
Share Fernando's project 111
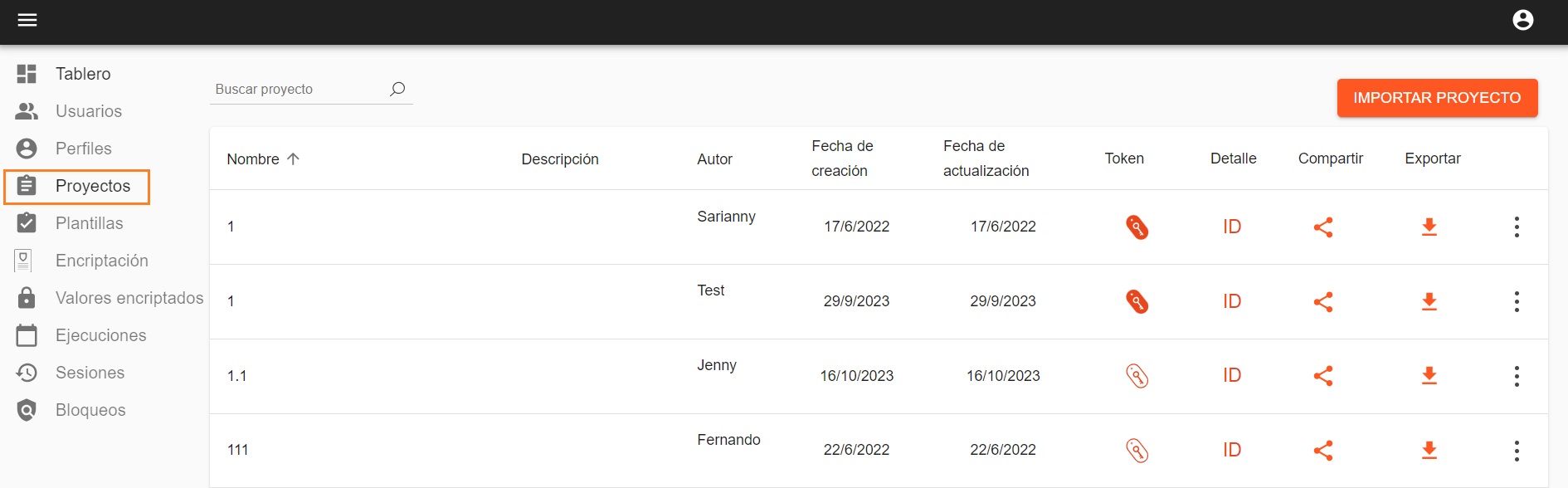point(1323,450)
